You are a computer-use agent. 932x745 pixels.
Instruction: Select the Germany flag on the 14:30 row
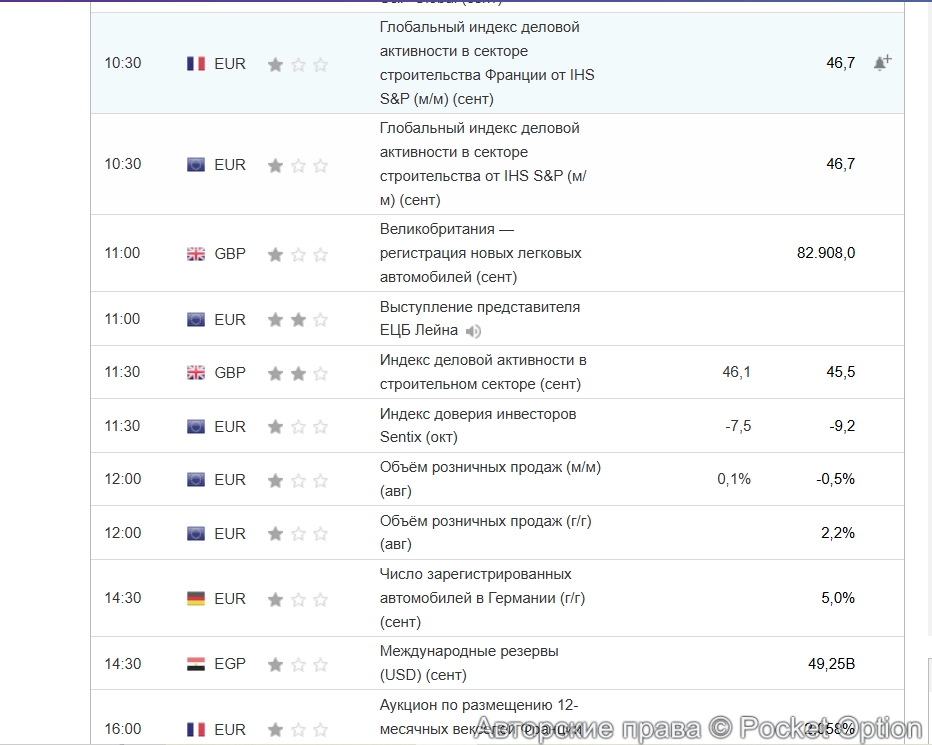tap(195, 598)
